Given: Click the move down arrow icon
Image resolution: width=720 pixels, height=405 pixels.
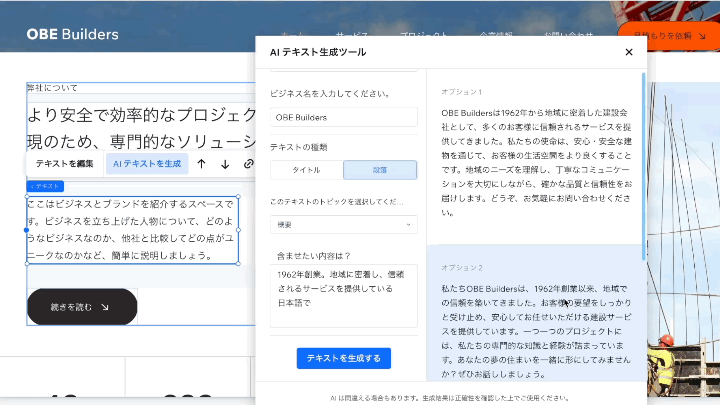Looking at the screenshot, I should coord(224,164).
